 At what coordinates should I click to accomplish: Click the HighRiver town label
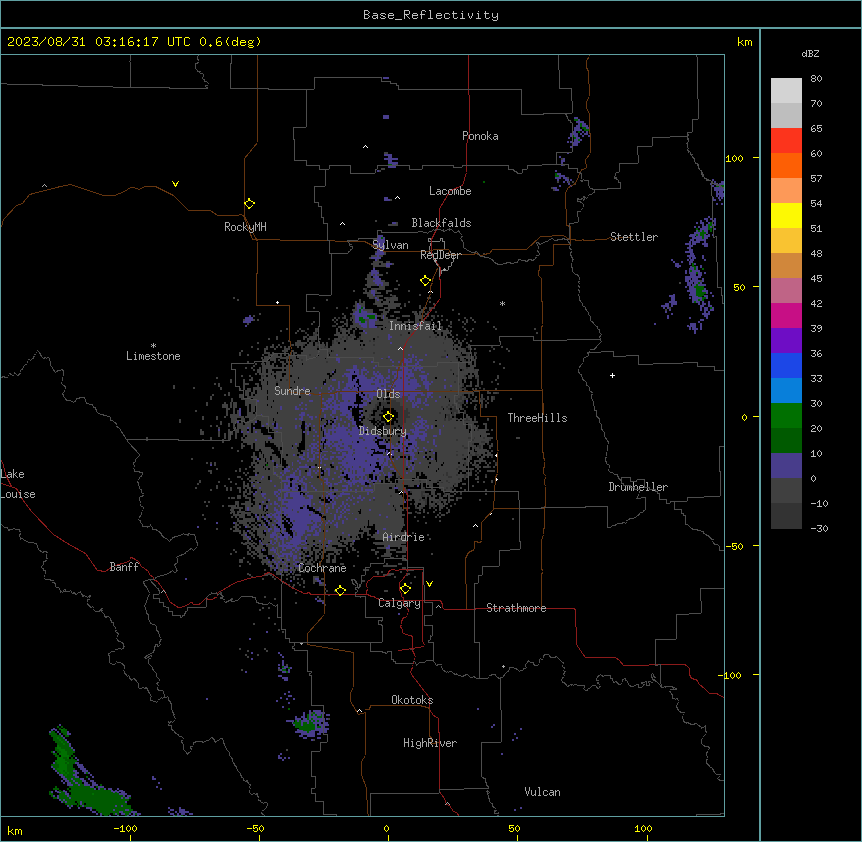(430, 743)
